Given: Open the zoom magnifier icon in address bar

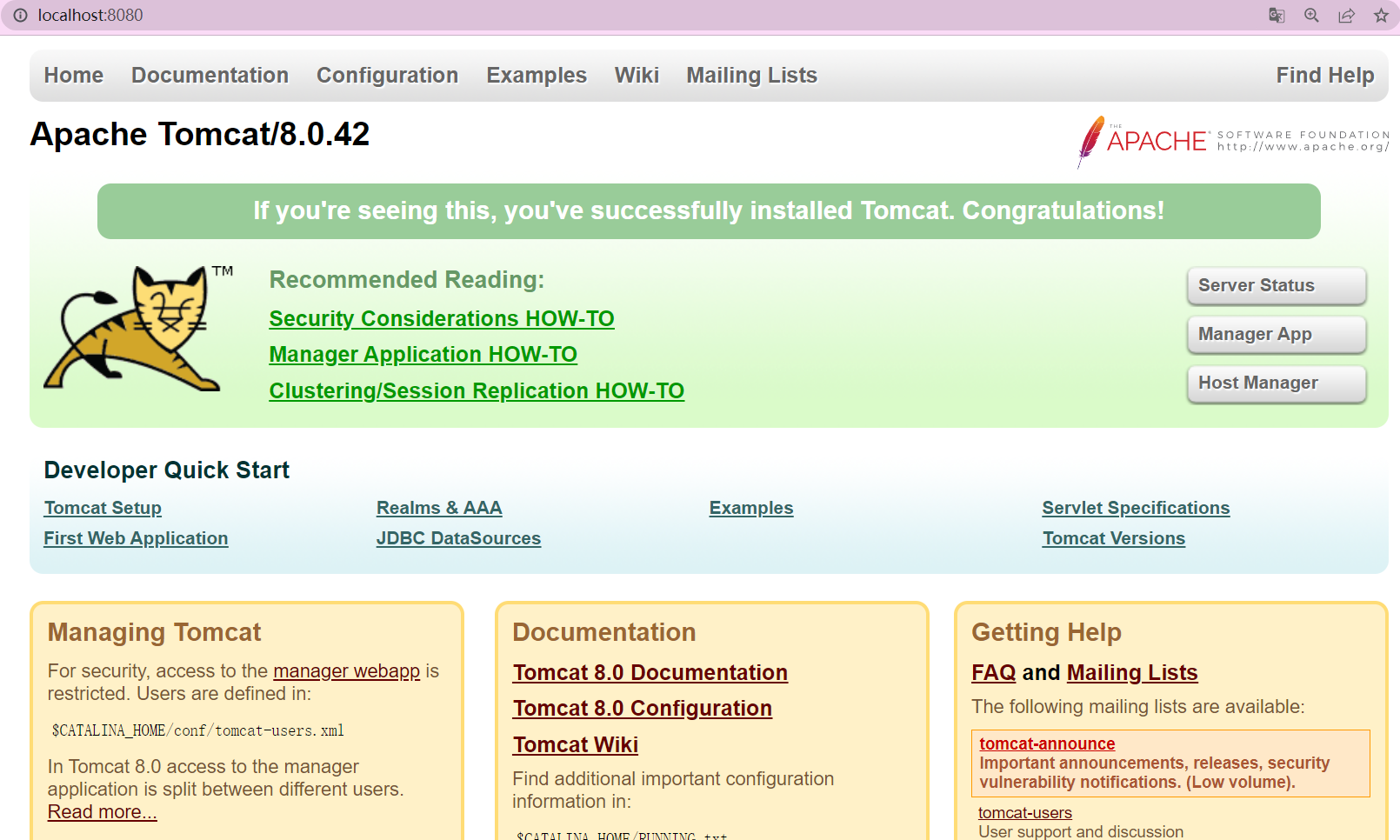Looking at the screenshot, I should (1311, 16).
